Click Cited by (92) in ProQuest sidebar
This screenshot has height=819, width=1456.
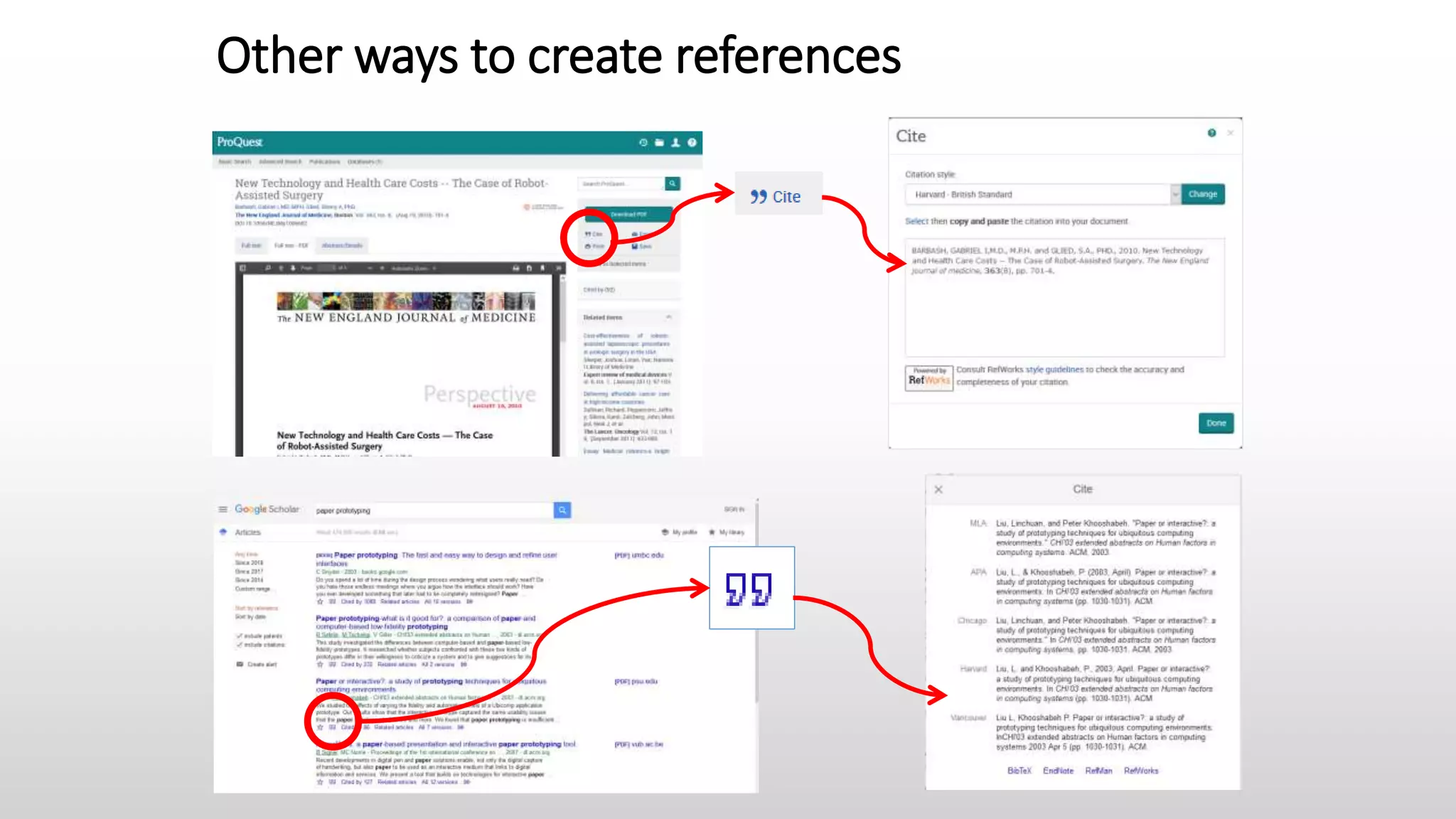click(599, 290)
